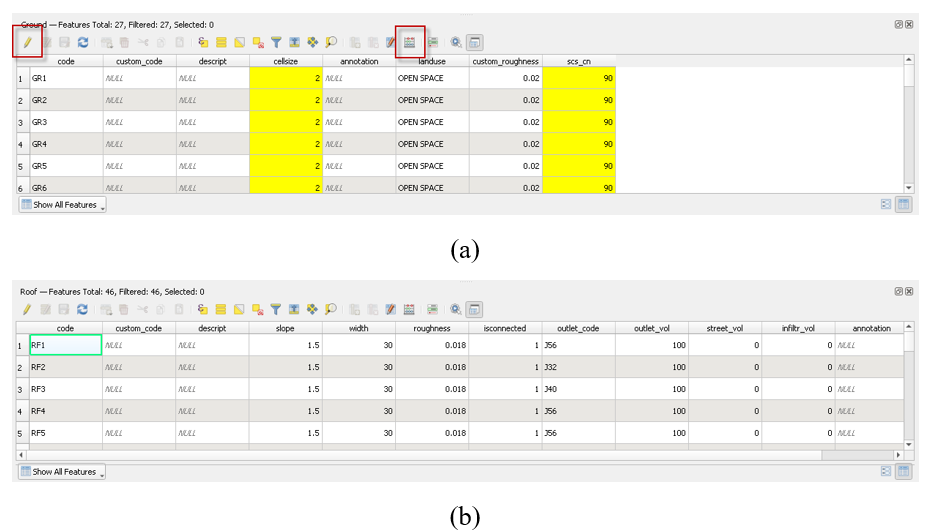Open field calculator in Ground table toolbar
The width and height of the screenshot is (932, 531).
[x=409, y=43]
